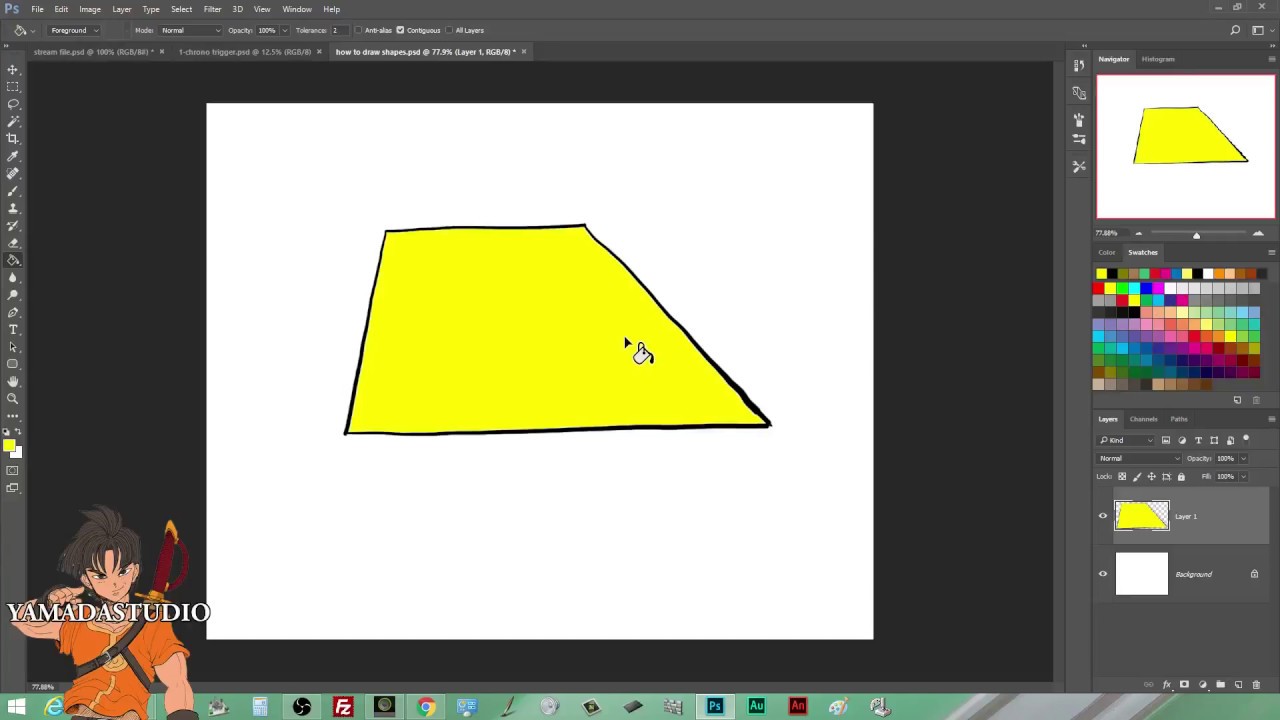Switch to the Channels tab
Image resolution: width=1280 pixels, height=720 pixels.
1143,419
